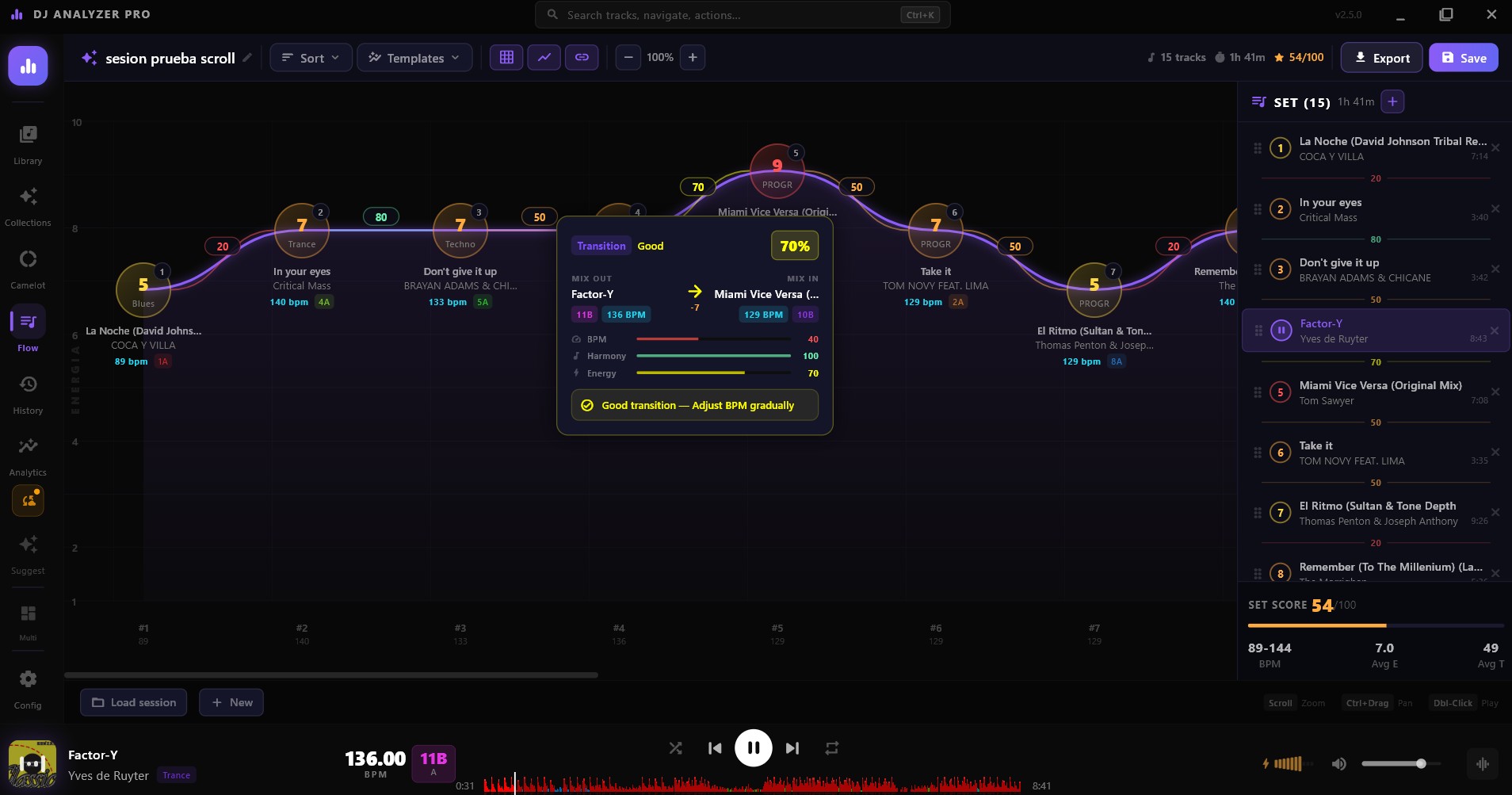The image size is (1512, 795).
Task: Open the Analytics panel in sidebar
Action: 28,447
